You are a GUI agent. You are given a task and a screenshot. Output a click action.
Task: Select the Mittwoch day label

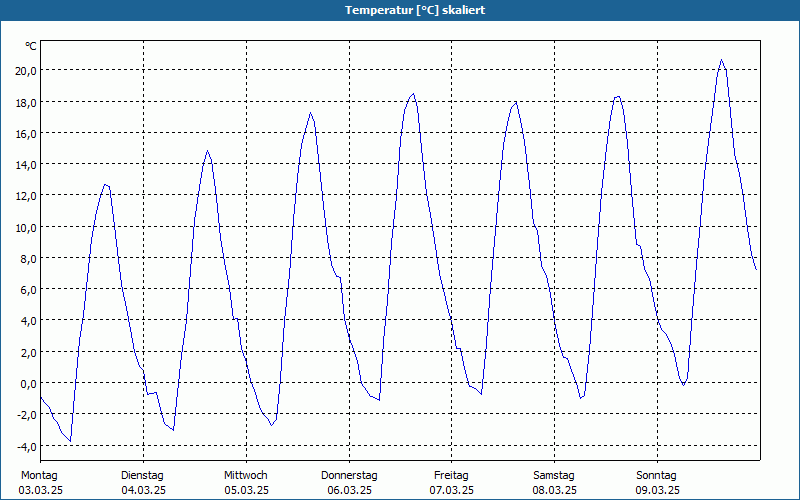(246, 476)
